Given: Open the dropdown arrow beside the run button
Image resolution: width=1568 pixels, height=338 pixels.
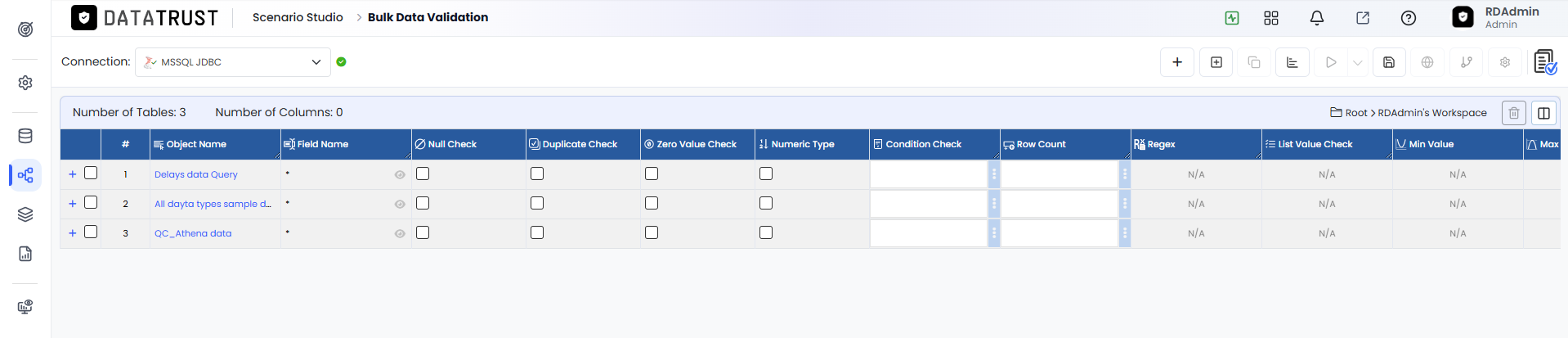Looking at the screenshot, I should pyautogui.click(x=1358, y=62).
